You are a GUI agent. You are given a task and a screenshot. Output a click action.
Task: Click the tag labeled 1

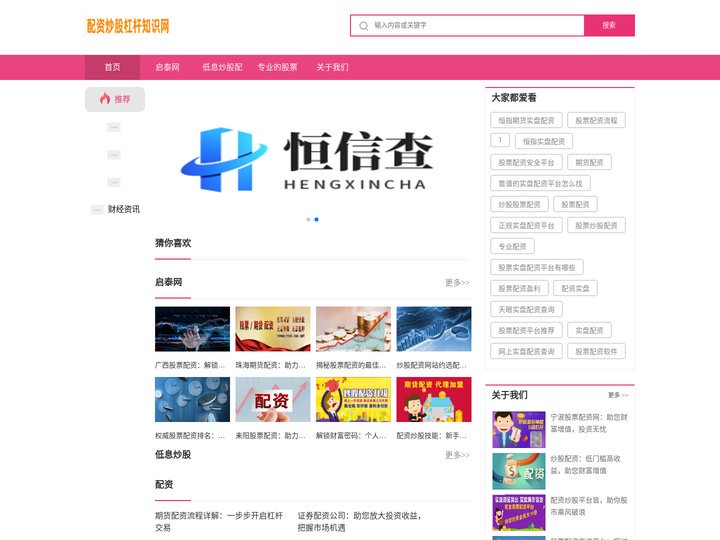[x=500, y=140]
